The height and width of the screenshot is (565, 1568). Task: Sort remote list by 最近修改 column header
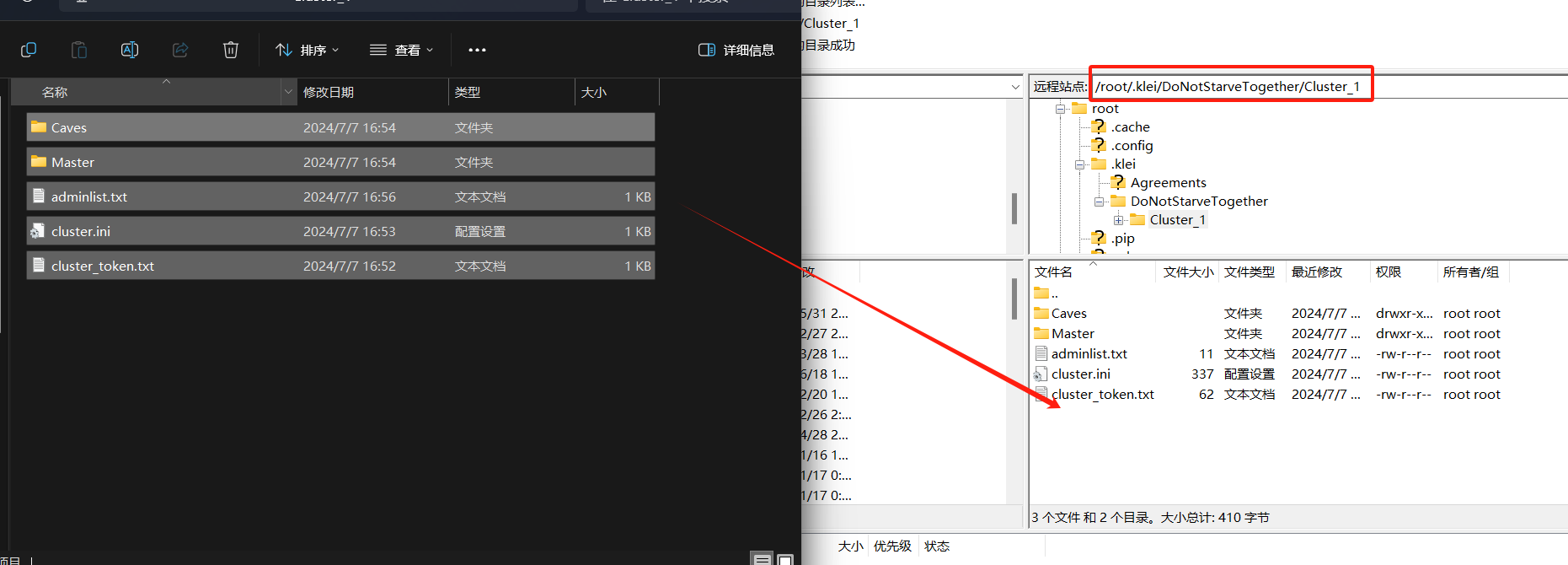[x=1328, y=272]
